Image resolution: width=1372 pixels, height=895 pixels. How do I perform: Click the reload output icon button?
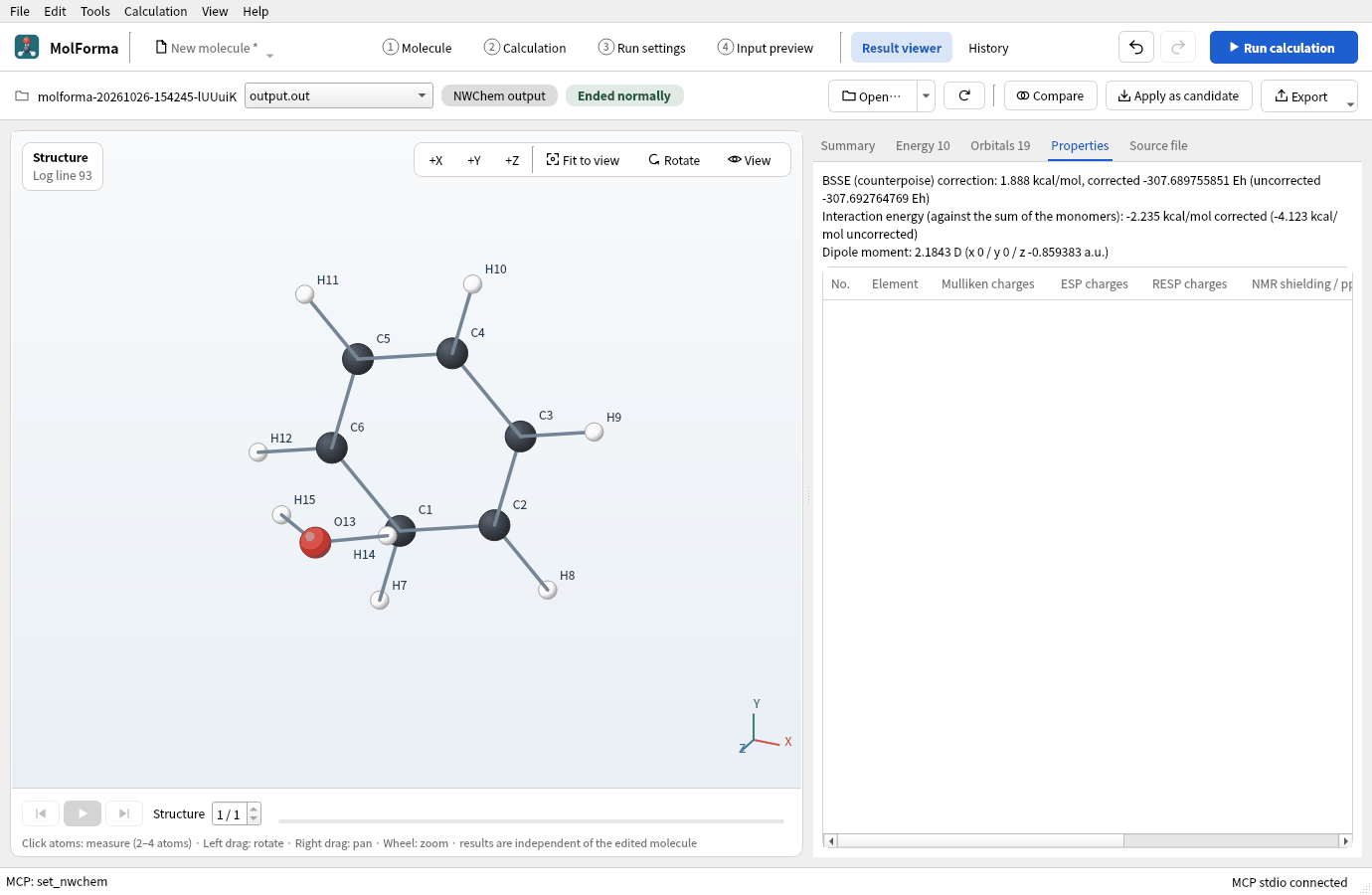pos(964,95)
